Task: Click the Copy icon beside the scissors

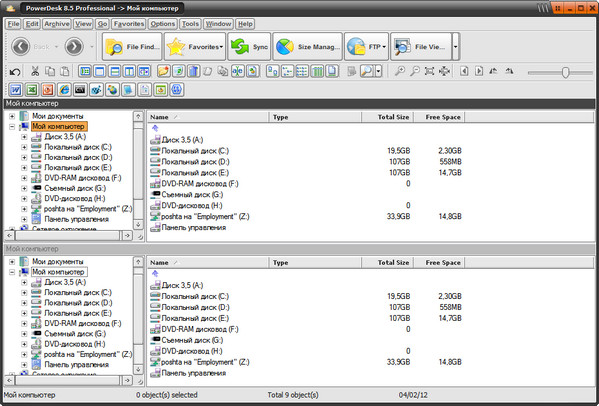Action: (x=50, y=71)
